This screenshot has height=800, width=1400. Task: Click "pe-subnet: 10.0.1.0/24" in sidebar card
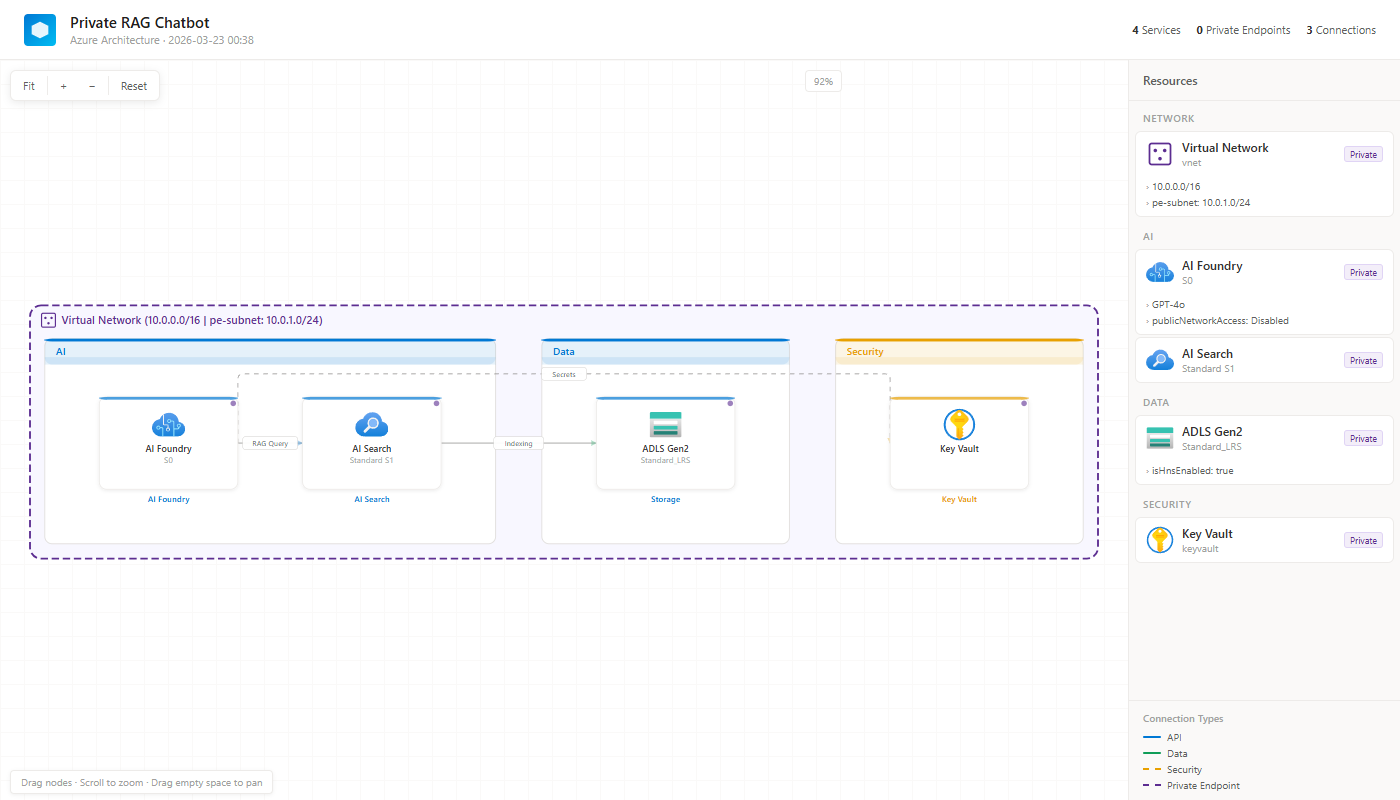[x=1201, y=202]
